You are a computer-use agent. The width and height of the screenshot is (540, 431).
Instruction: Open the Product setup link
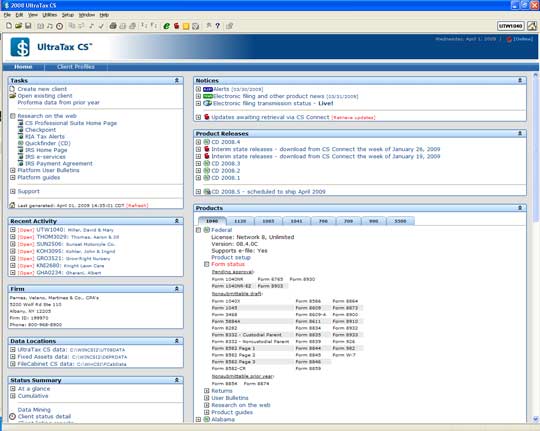point(231,257)
